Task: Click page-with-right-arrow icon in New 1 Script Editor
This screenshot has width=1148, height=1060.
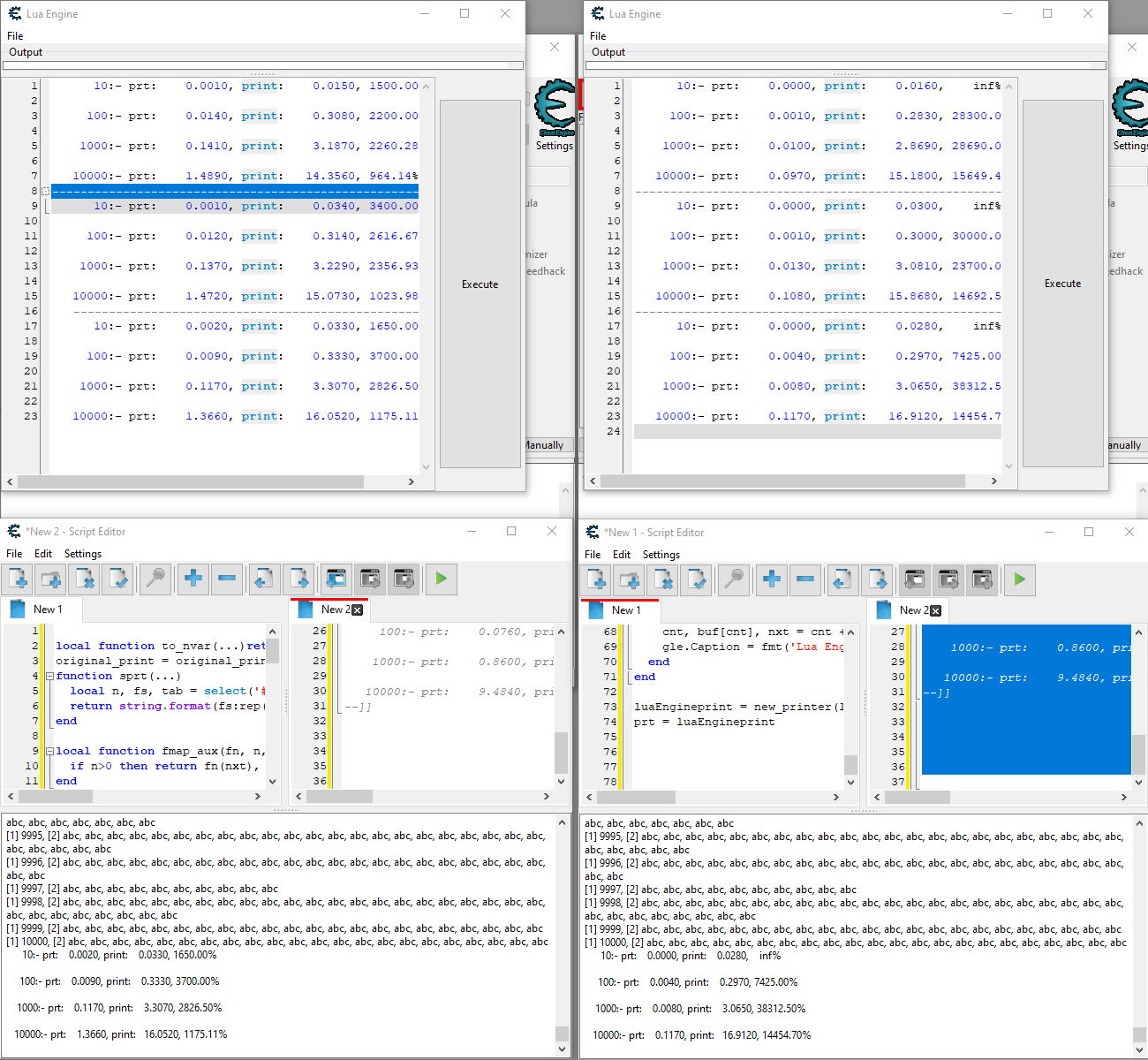Action: 876,580
